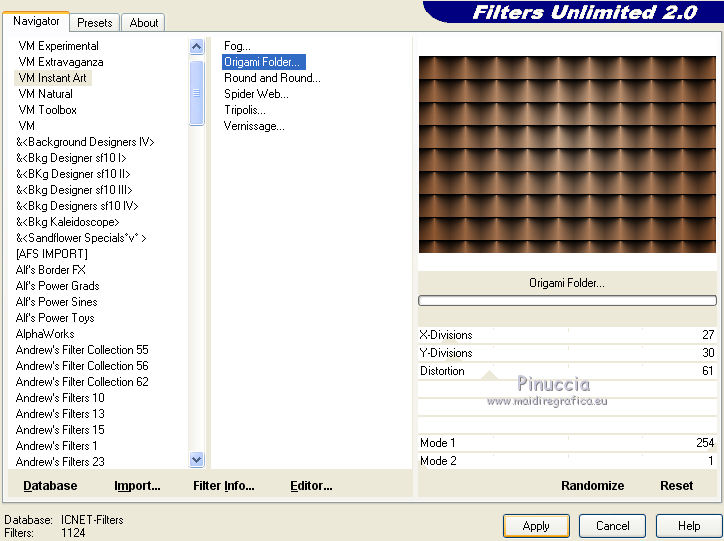Open the About tab
The width and height of the screenshot is (724, 541).
coord(144,23)
